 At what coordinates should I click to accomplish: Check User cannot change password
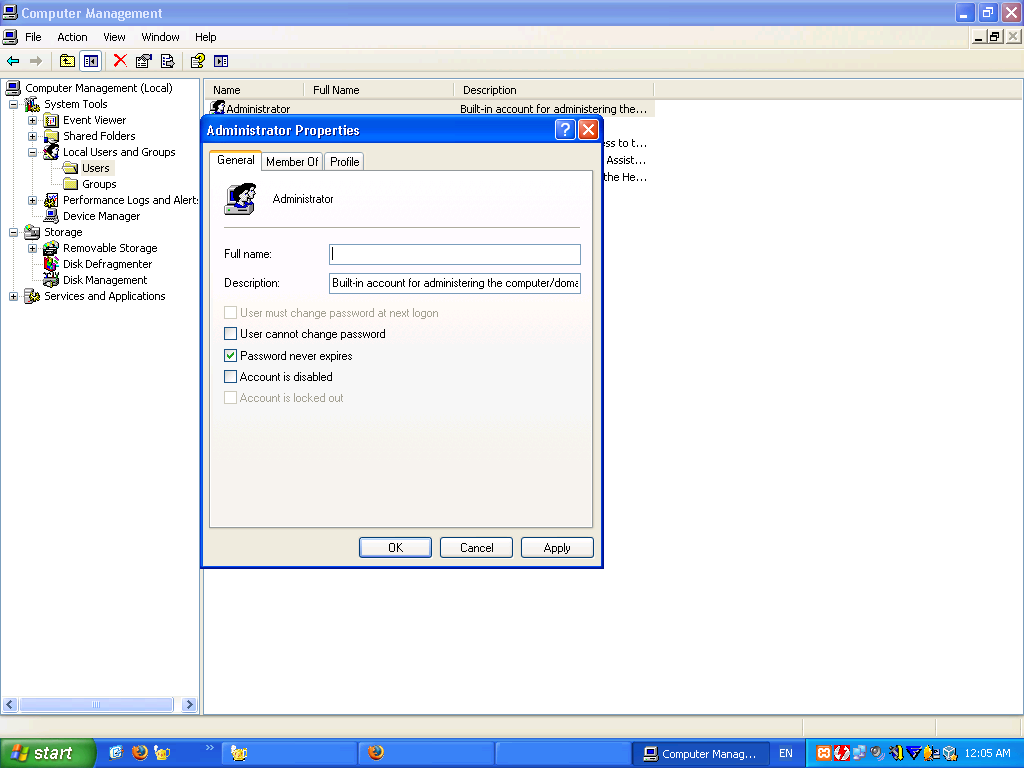(x=231, y=334)
